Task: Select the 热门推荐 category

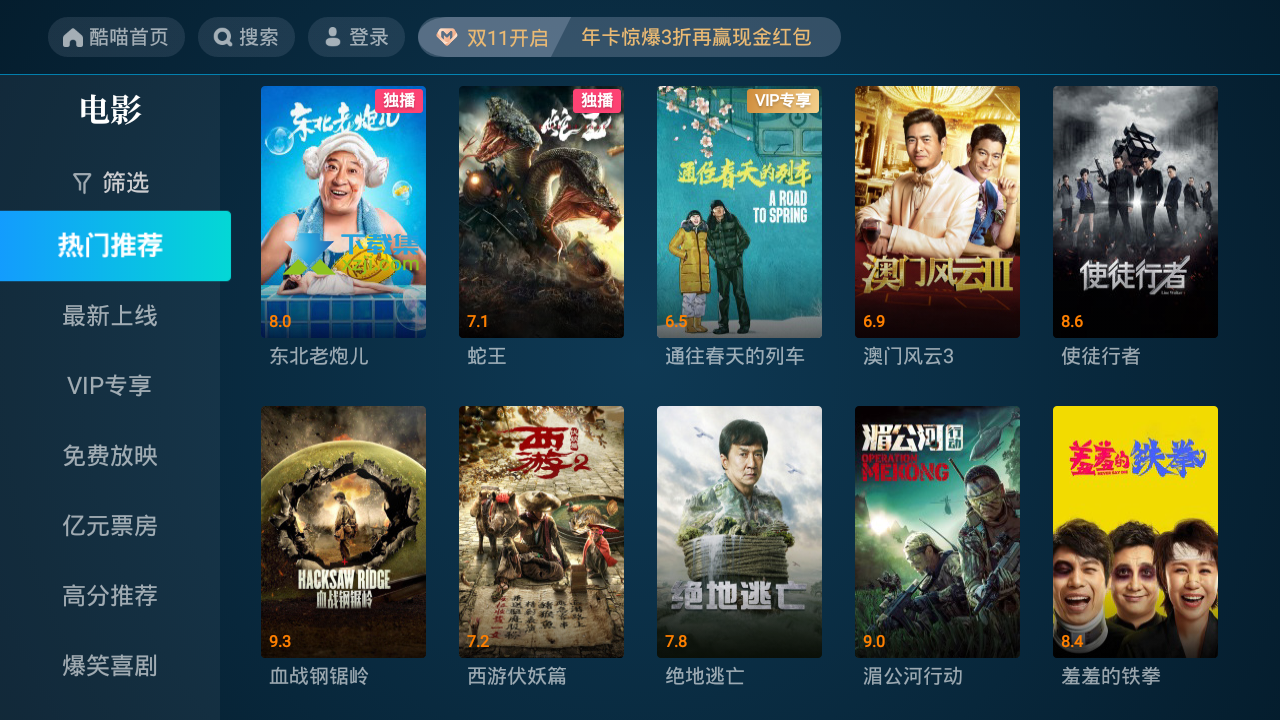Action: coord(115,246)
